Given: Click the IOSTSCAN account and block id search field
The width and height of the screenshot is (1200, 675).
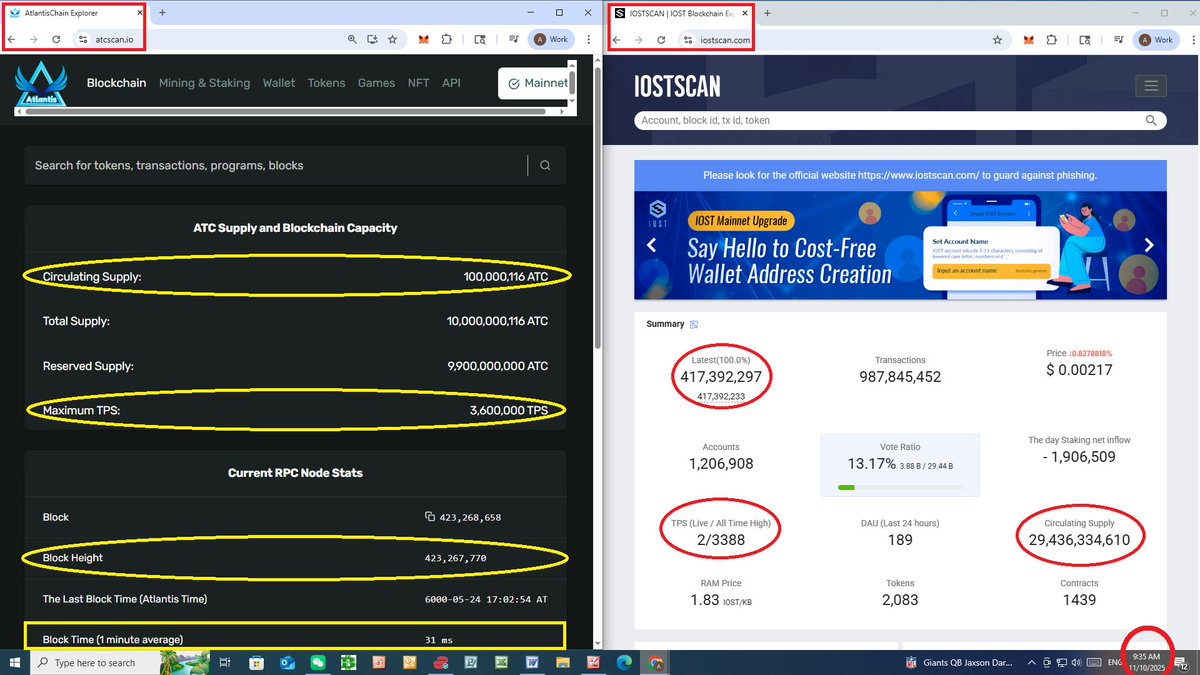Looking at the screenshot, I should (x=888, y=120).
